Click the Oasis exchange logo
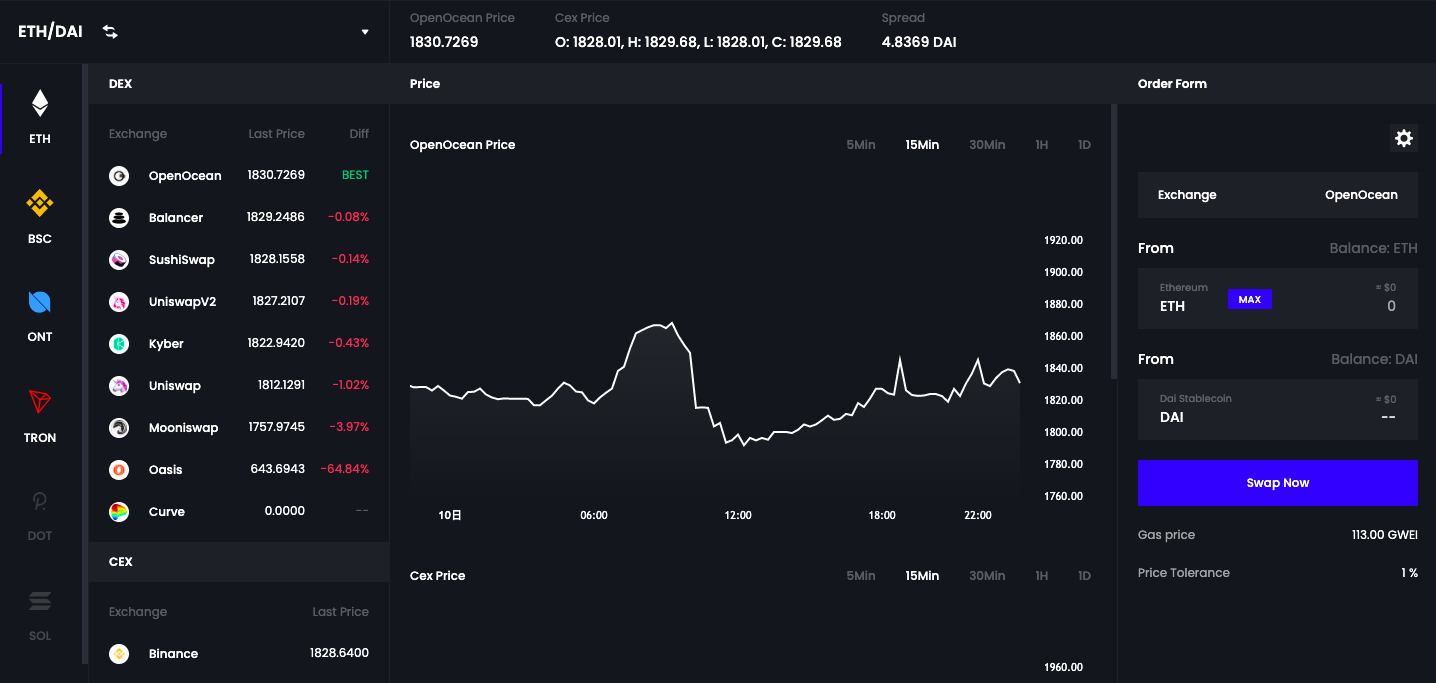The image size is (1436, 683). pos(119,470)
